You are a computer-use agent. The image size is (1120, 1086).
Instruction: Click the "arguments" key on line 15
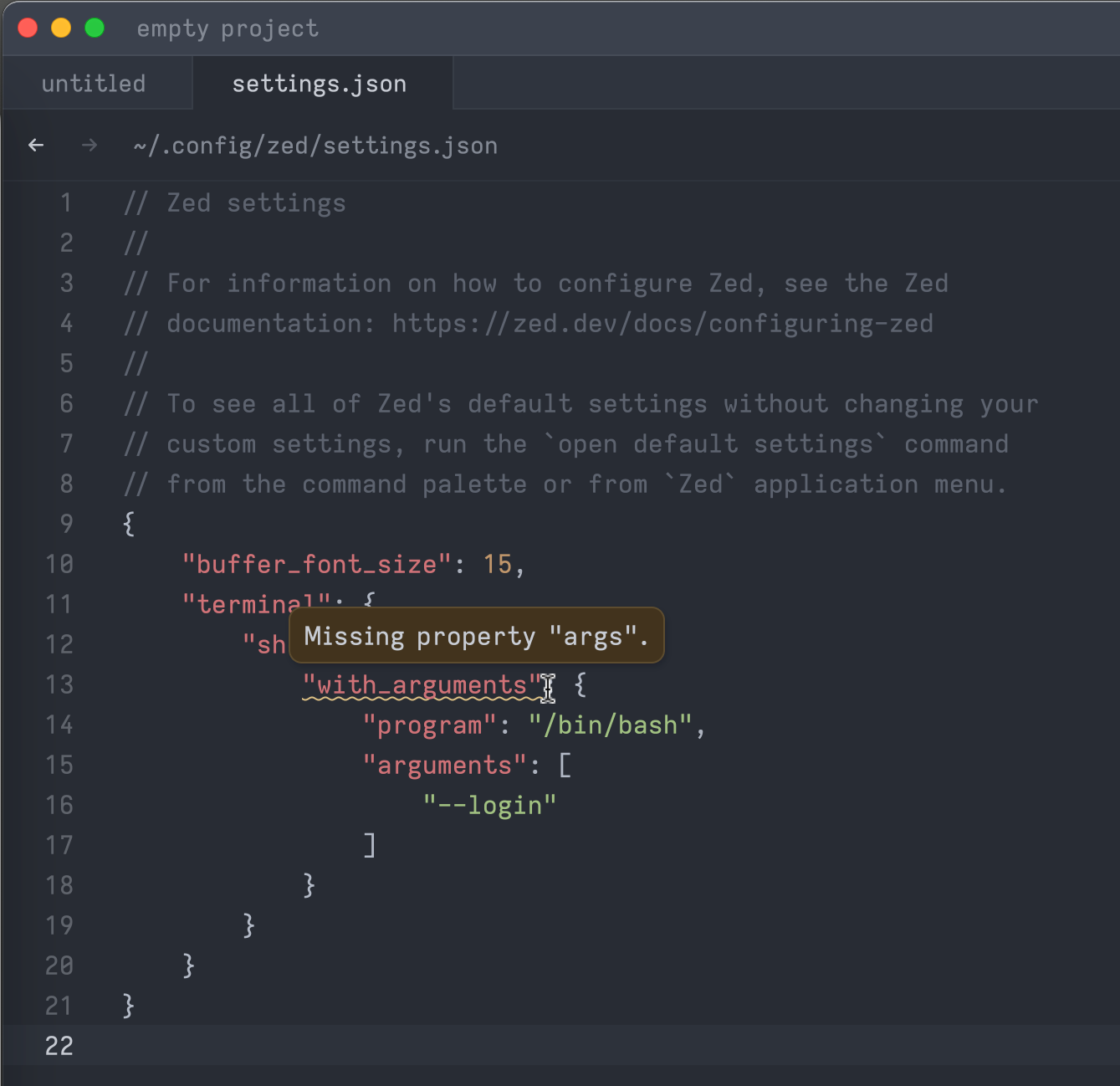point(446,766)
